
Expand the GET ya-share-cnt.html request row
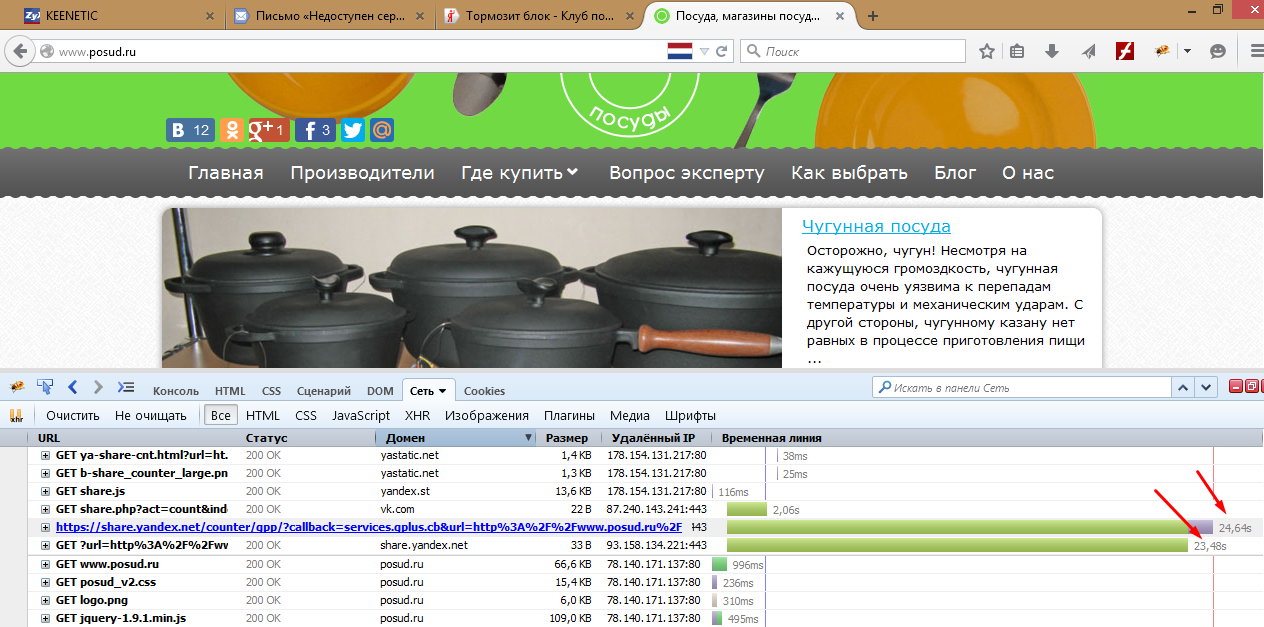point(45,455)
